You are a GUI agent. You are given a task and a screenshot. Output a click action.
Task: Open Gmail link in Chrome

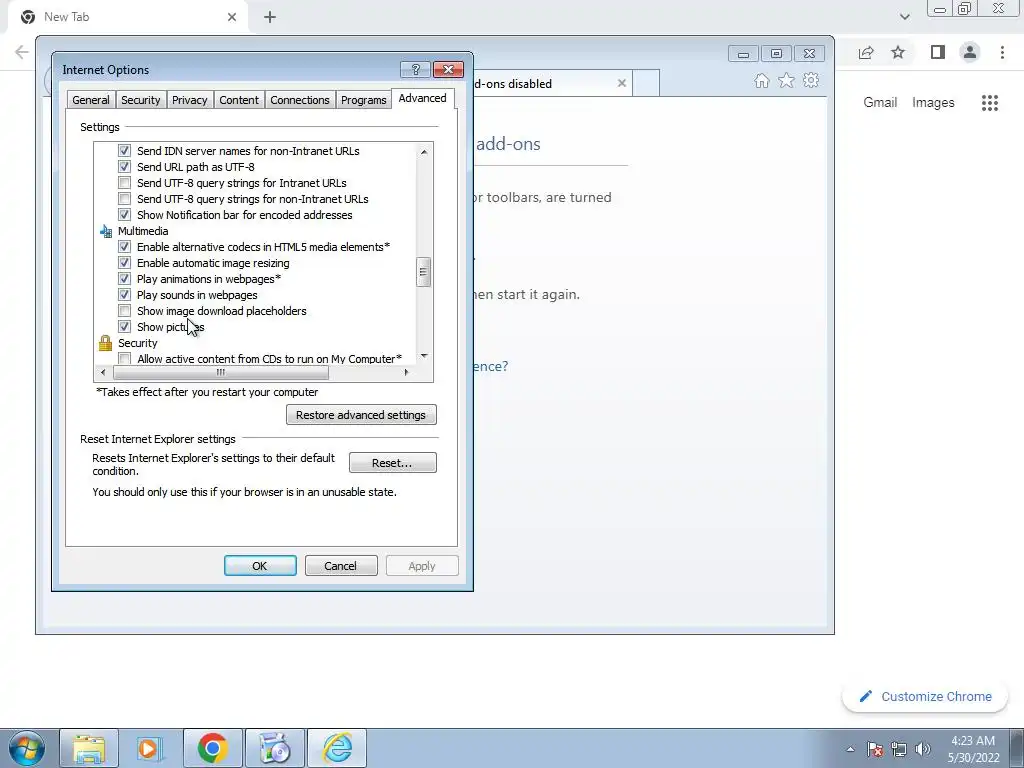880,103
